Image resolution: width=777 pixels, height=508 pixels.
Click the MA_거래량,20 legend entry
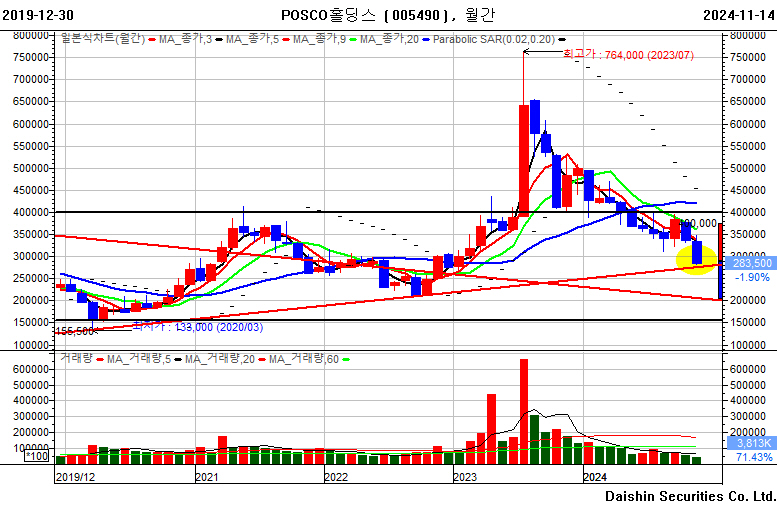pyautogui.click(x=220, y=358)
